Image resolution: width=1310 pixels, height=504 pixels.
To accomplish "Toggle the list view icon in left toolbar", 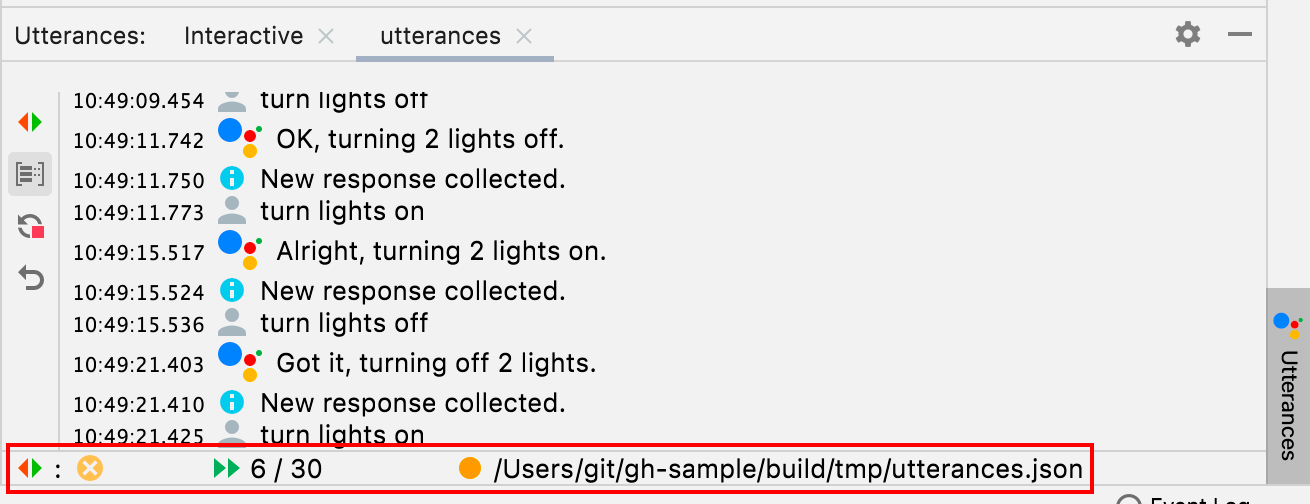I will 30,174.
